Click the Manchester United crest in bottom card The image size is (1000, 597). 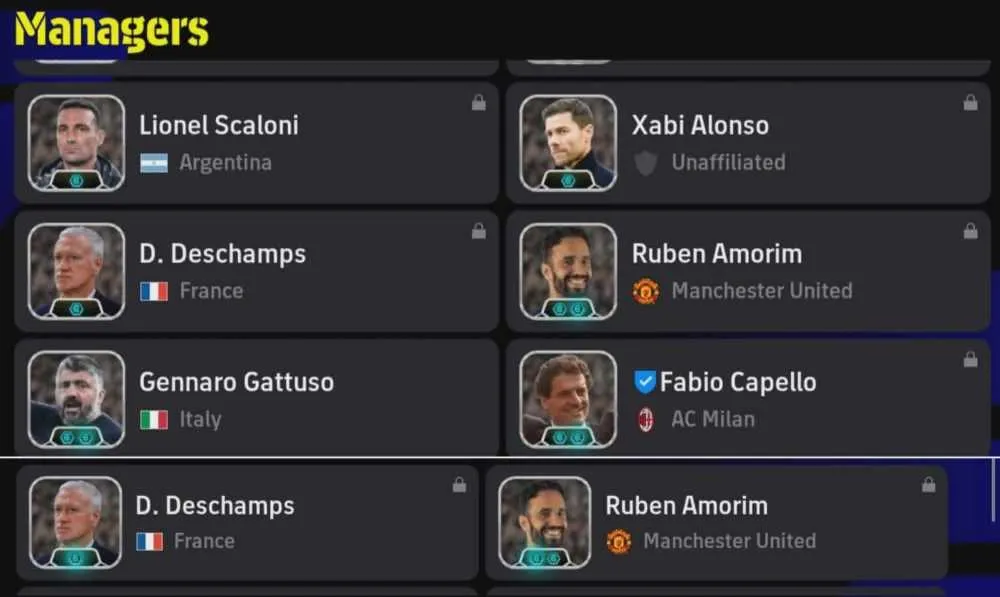[619, 542]
